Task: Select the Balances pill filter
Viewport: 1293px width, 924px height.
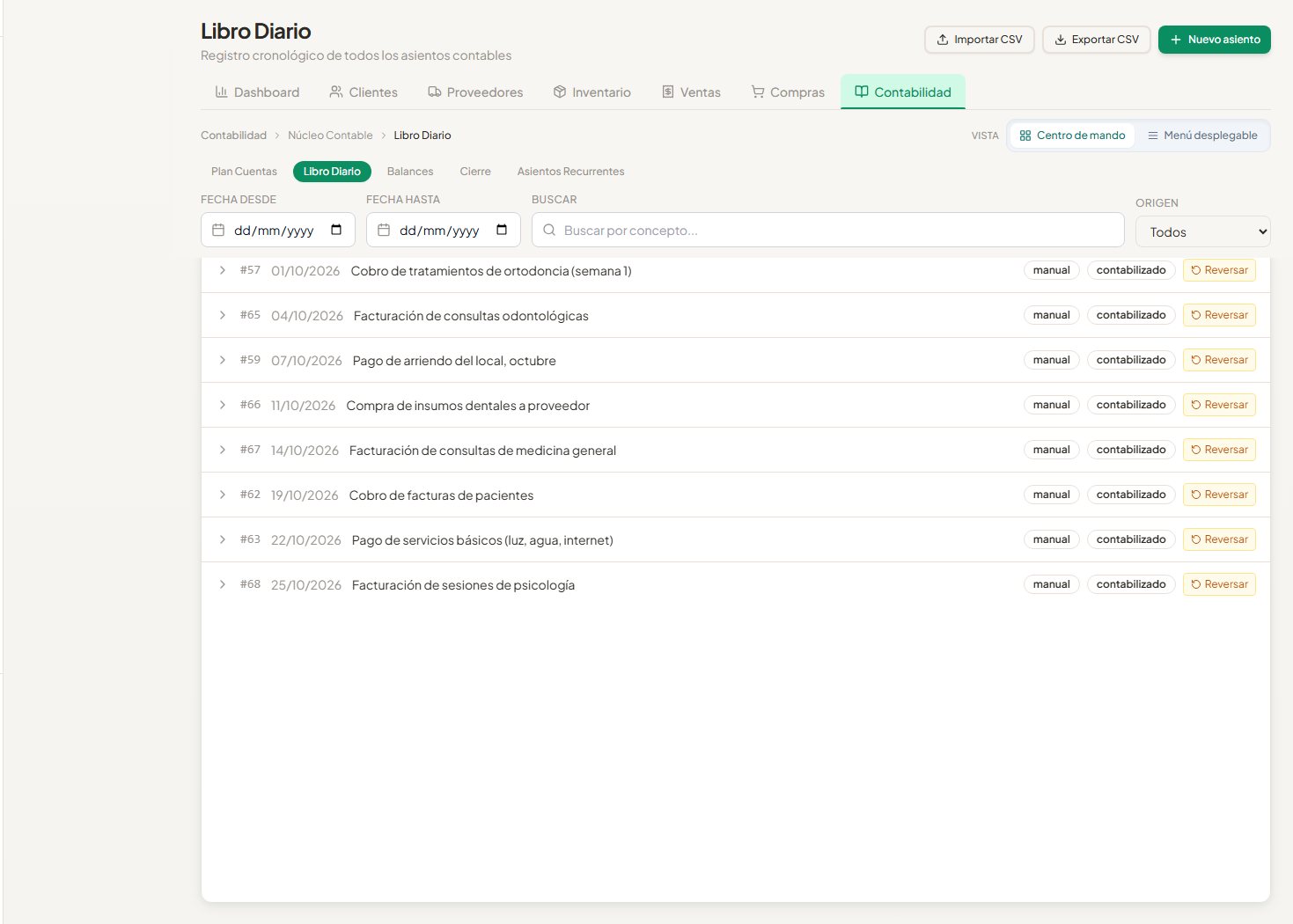Action: pyautogui.click(x=410, y=172)
